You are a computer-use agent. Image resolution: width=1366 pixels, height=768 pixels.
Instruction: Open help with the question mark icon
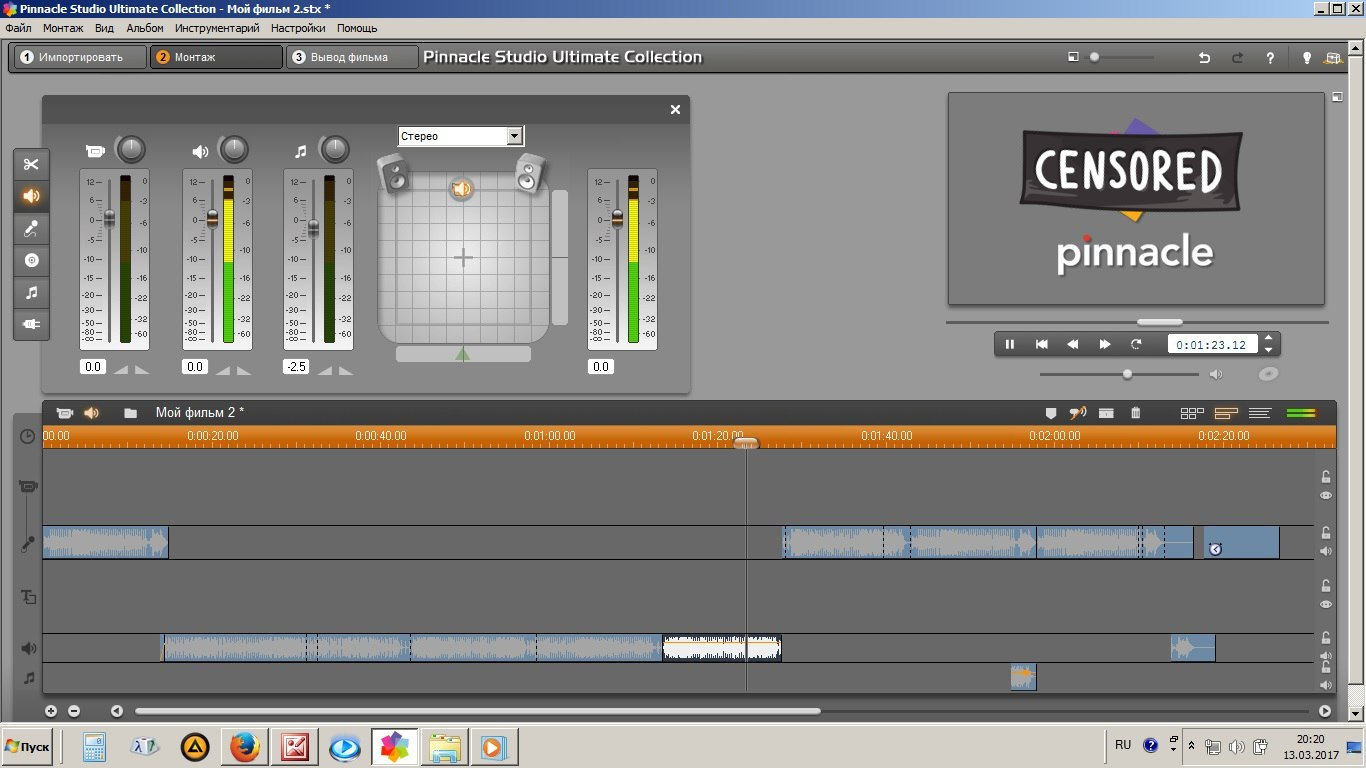[1270, 58]
